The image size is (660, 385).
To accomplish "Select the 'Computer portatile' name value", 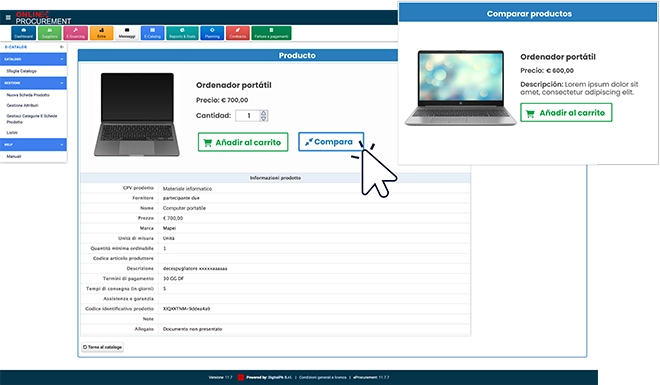I will pyautogui.click(x=184, y=208).
